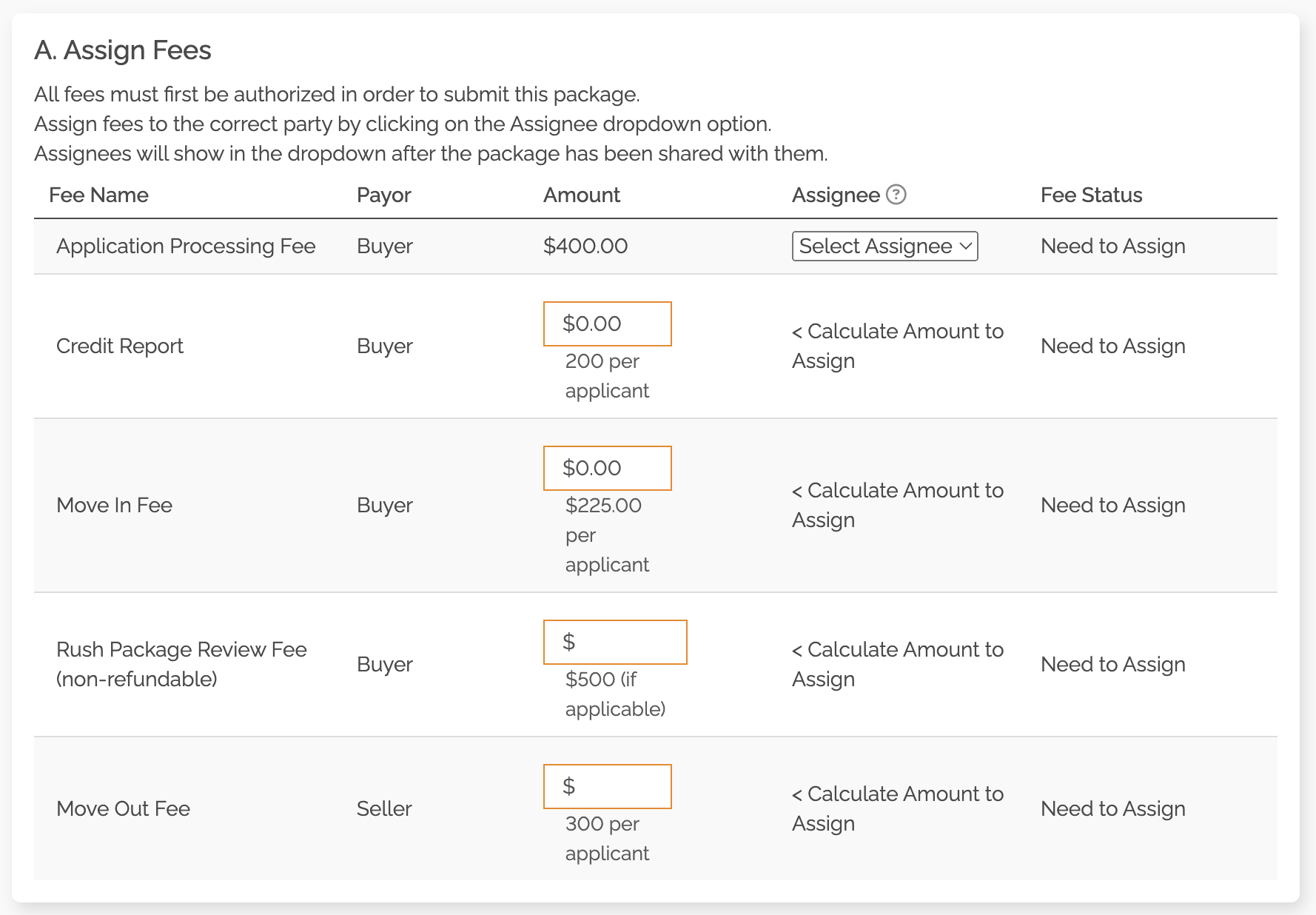Click the Assignee help question-mark icon
This screenshot has width=1316, height=915.
[896, 195]
